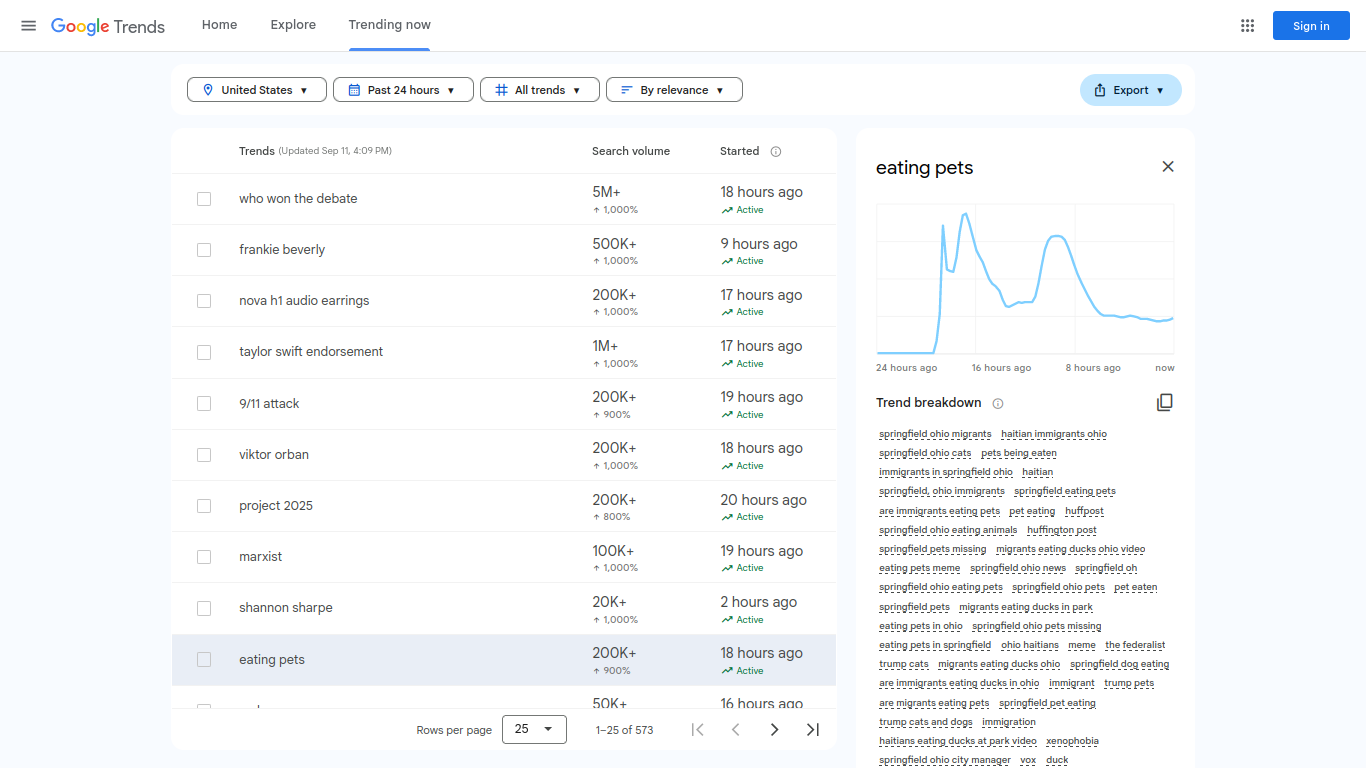Check the box for frankie beverly
The height and width of the screenshot is (768, 1366).
pyautogui.click(x=204, y=250)
